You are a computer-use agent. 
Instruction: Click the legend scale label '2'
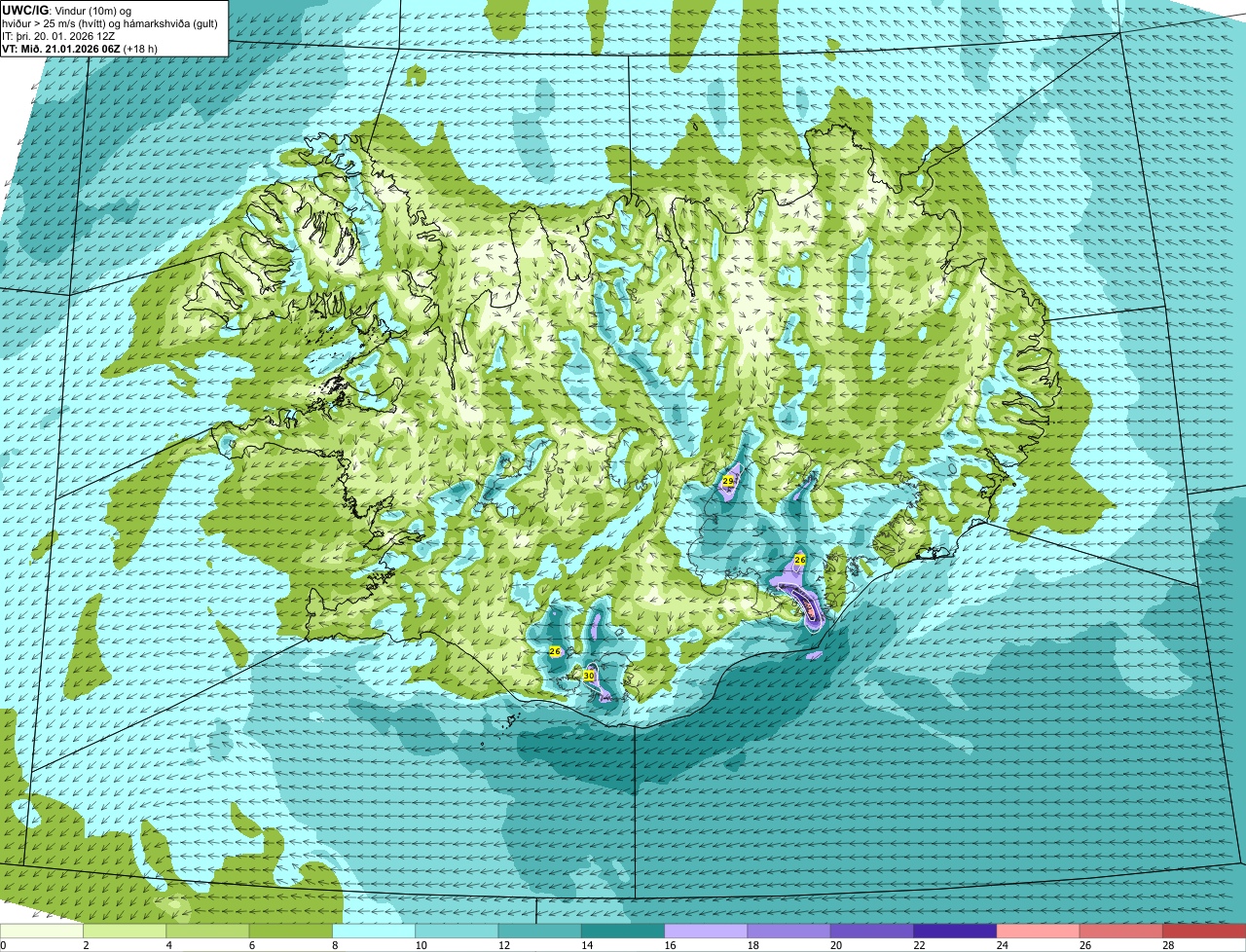point(86,945)
